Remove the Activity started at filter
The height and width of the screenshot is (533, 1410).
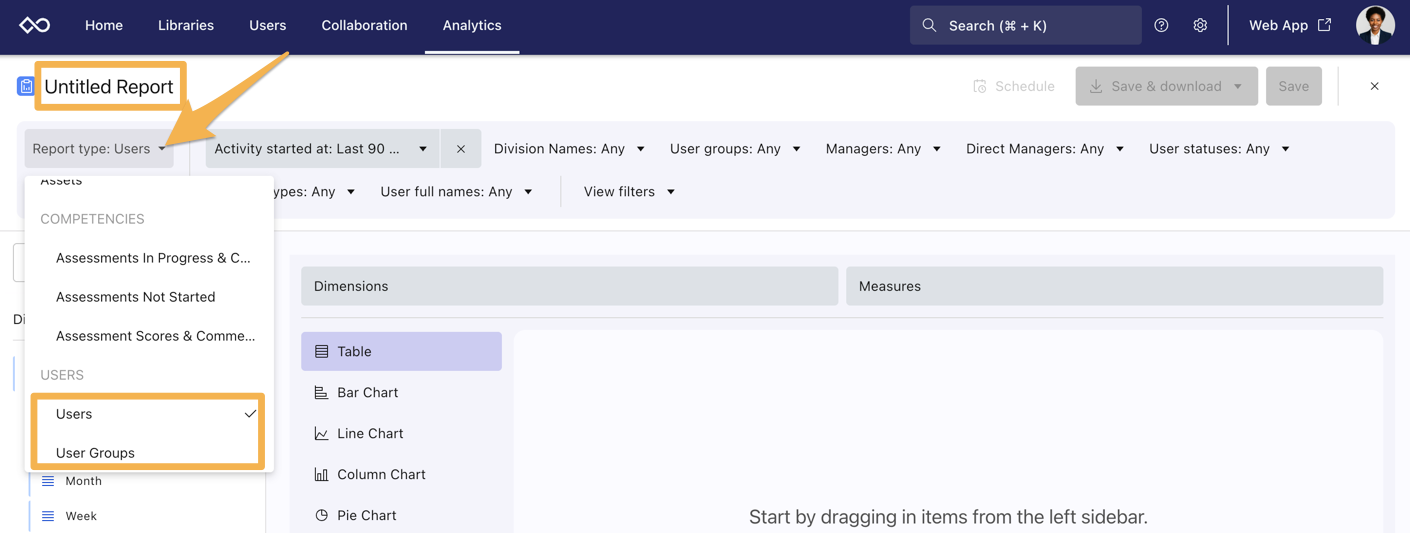[461, 149]
